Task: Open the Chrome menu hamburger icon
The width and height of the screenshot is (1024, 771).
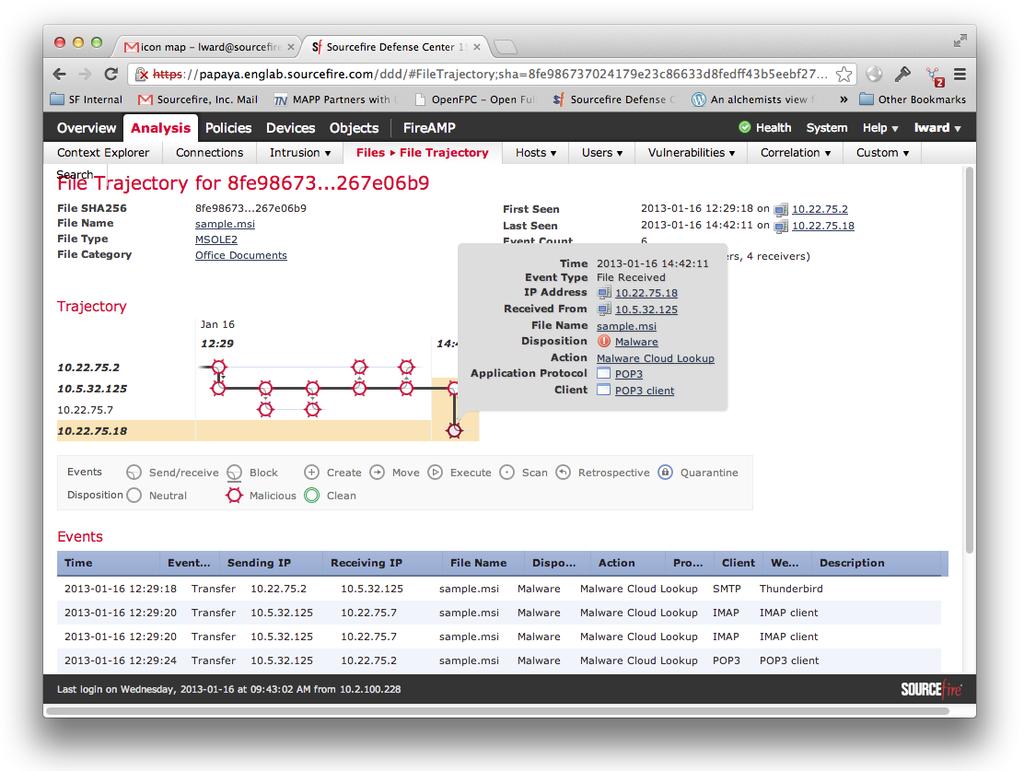Action: pyautogui.click(x=960, y=74)
